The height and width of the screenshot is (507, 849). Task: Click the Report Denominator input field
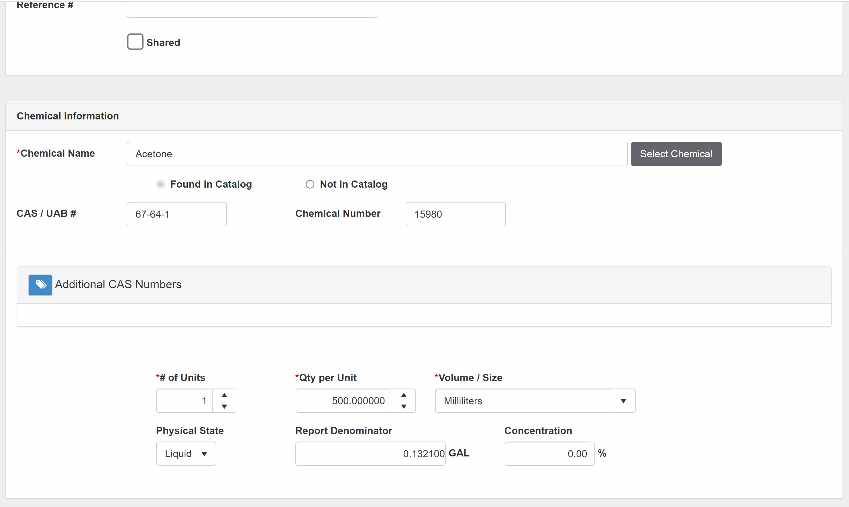pos(369,454)
